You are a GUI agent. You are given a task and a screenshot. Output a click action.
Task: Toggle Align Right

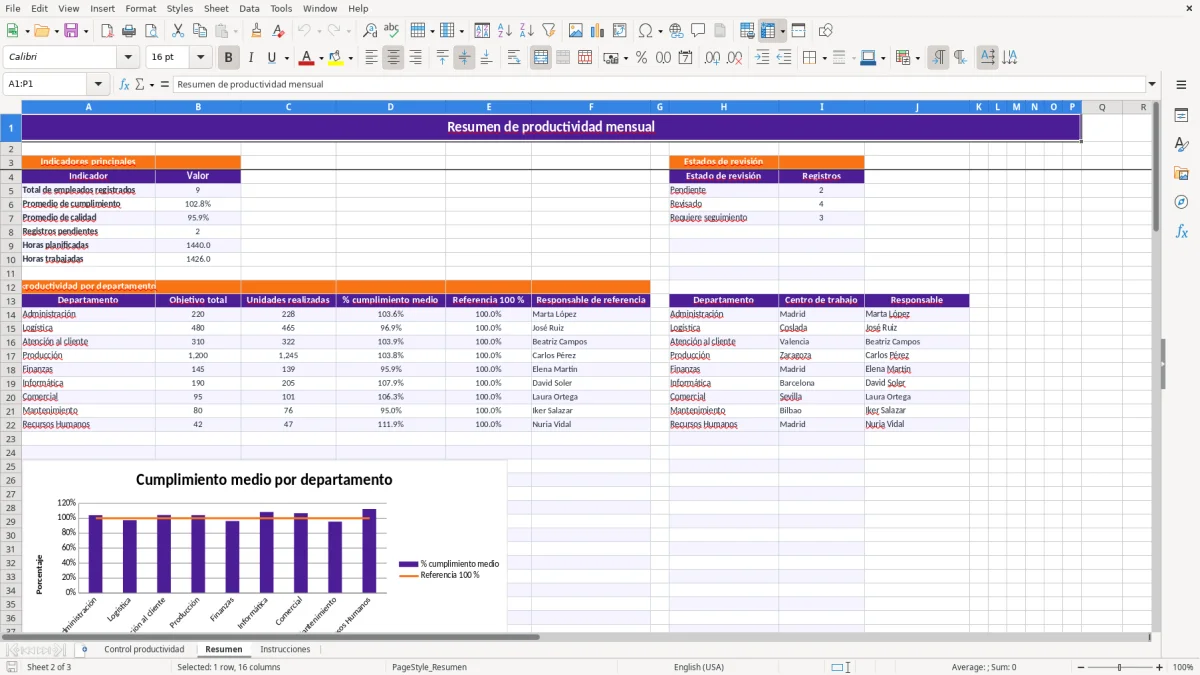click(x=416, y=58)
